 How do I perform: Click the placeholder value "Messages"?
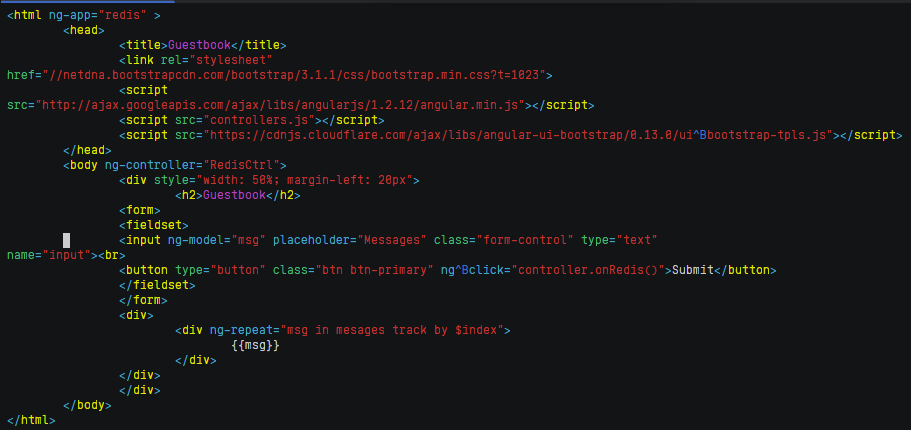(x=392, y=241)
